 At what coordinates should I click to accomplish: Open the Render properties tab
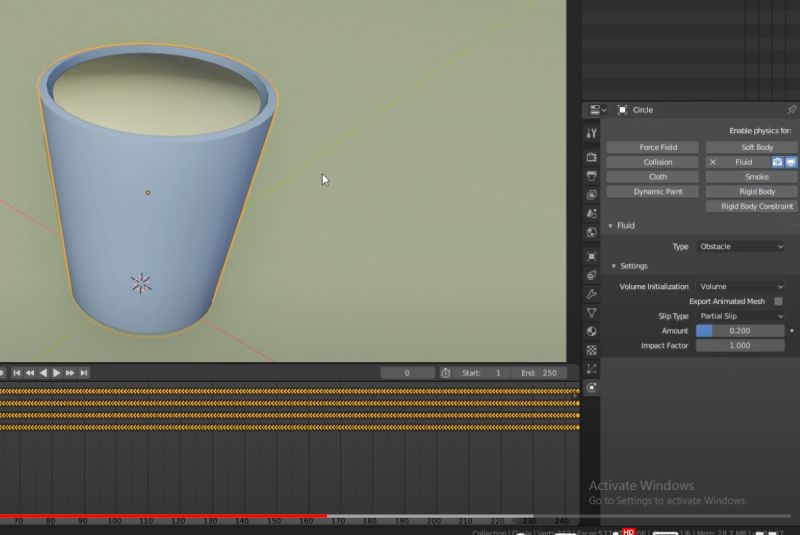[591, 157]
